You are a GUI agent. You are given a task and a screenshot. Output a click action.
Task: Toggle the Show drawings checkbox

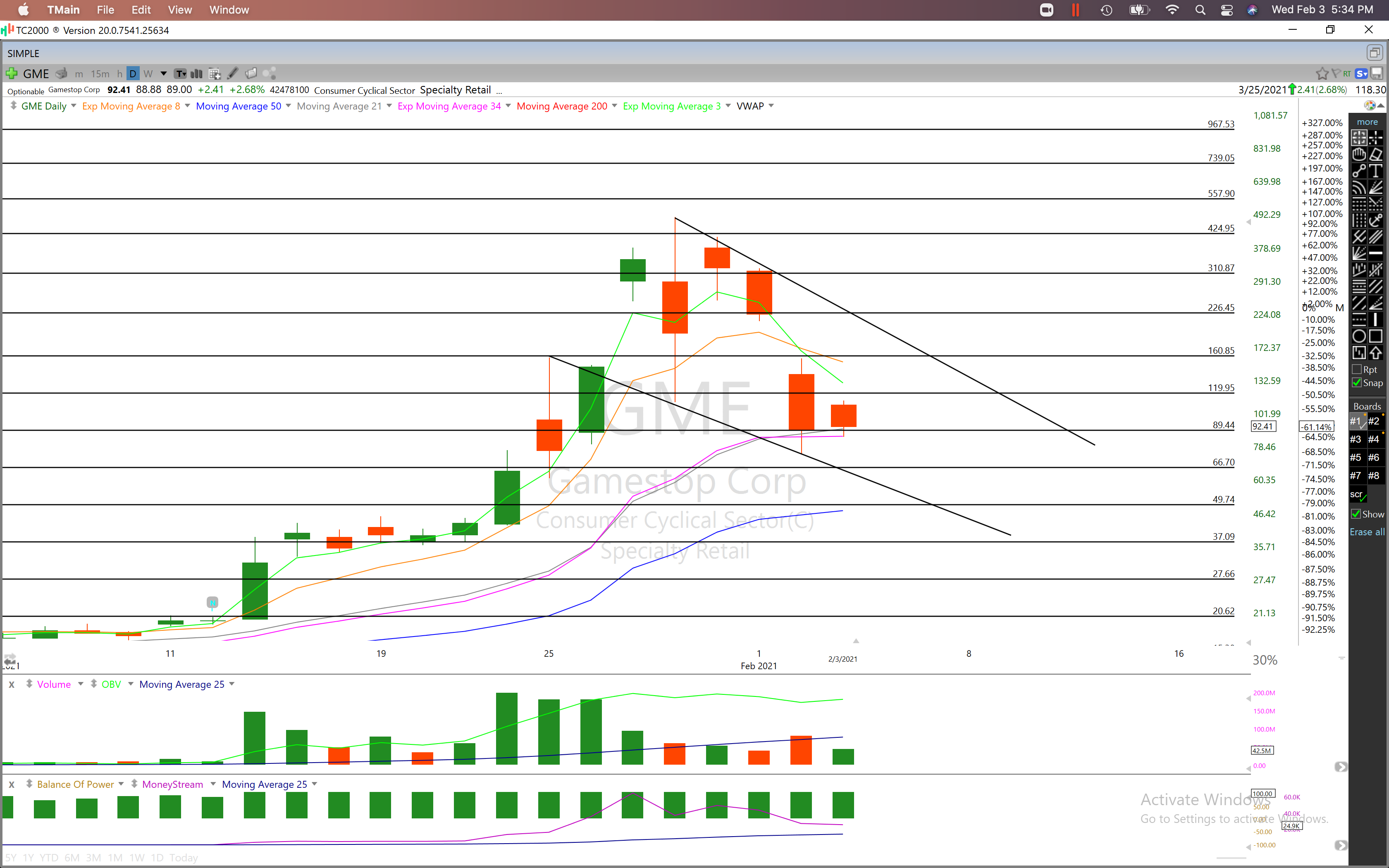click(x=1356, y=514)
